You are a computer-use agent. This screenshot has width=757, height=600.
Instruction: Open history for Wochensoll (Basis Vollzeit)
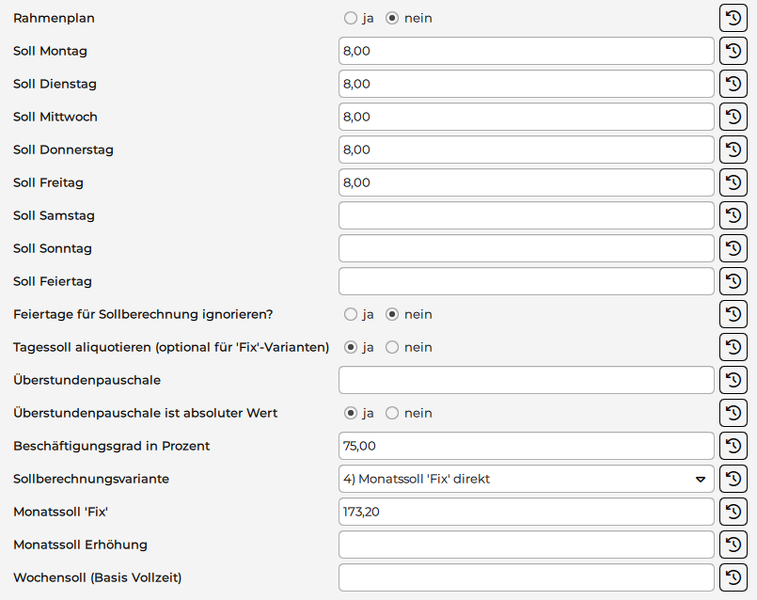[733, 577]
